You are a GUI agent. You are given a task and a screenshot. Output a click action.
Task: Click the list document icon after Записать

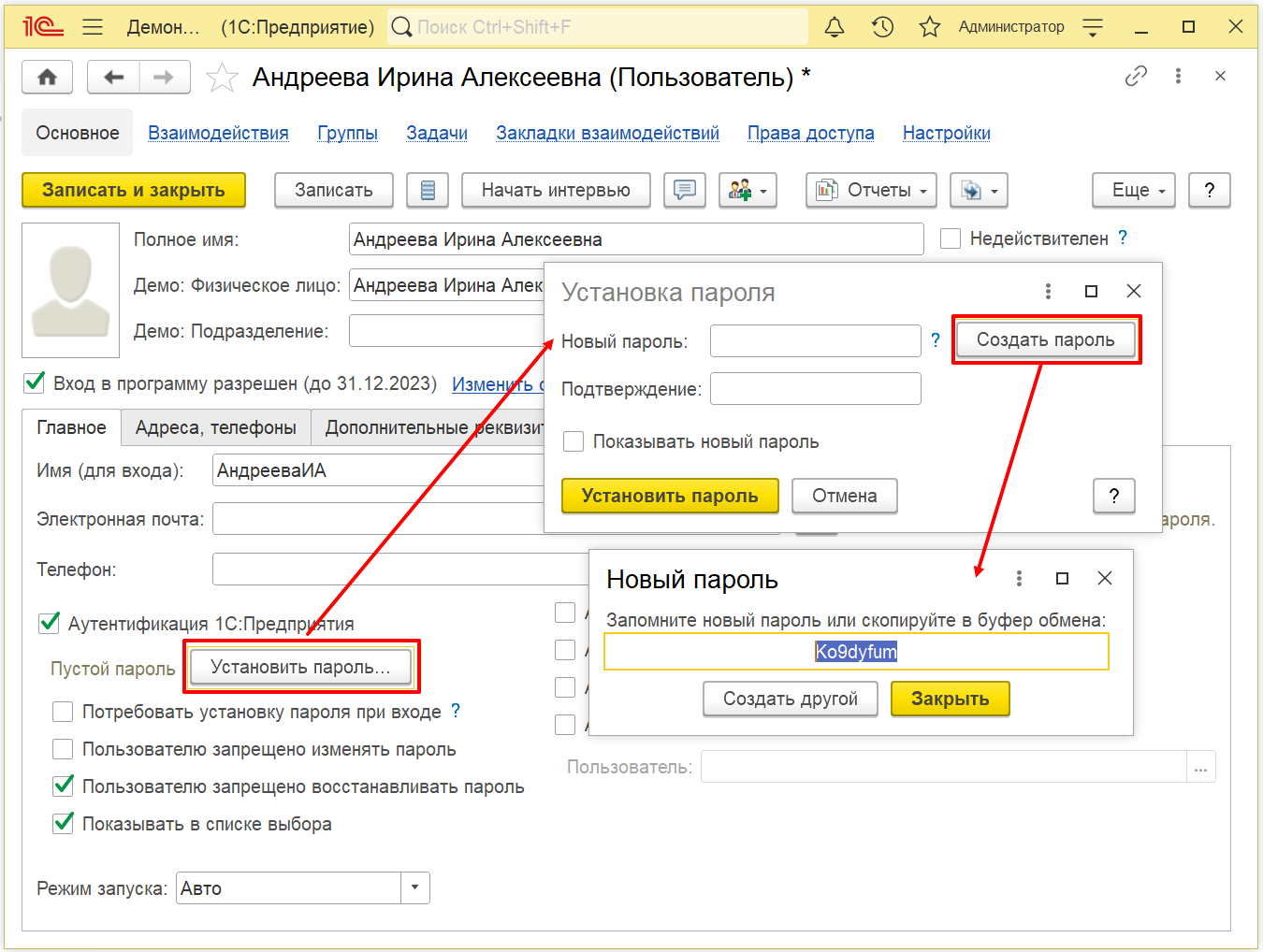coord(428,190)
